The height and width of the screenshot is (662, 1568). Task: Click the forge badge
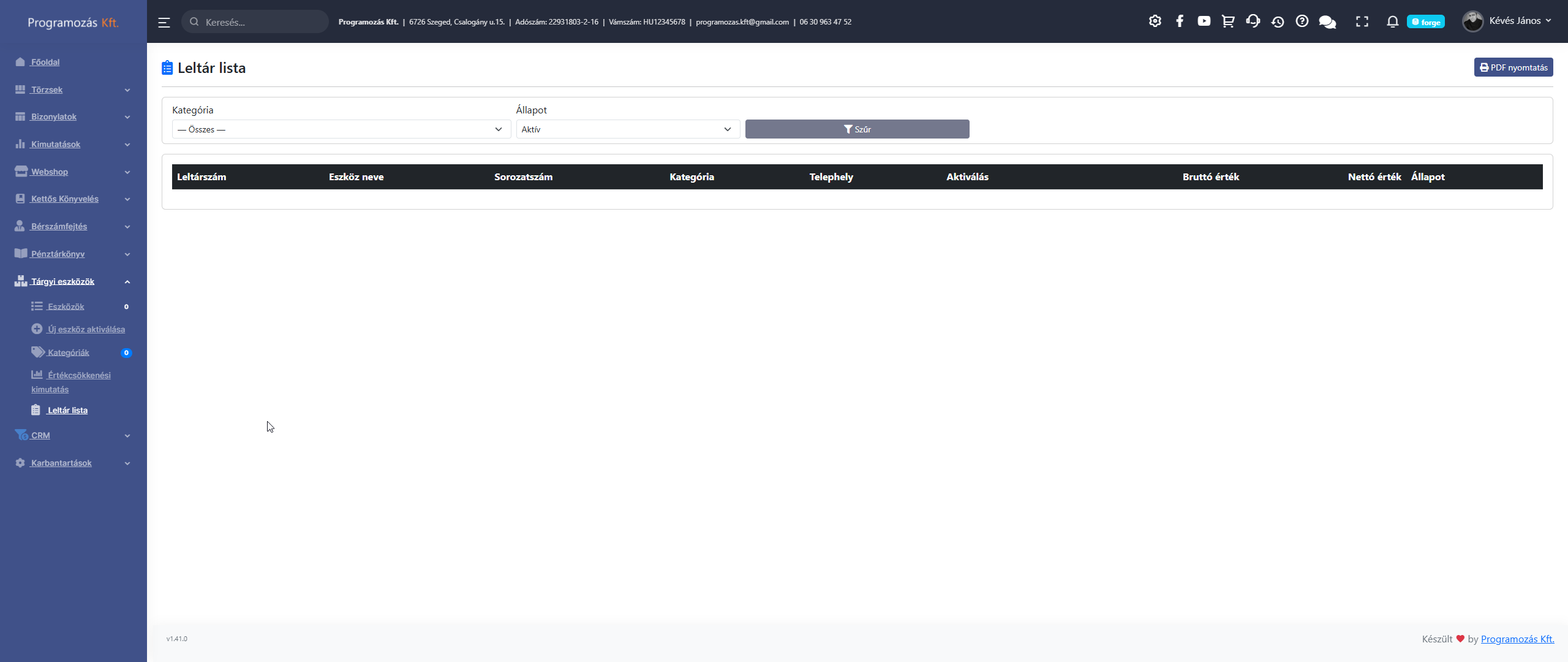1426,22
